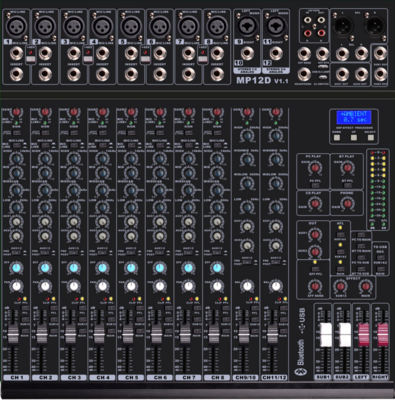Click the EFF SEND master knob
Viewport: 395px width, 400px height.
coord(315,286)
